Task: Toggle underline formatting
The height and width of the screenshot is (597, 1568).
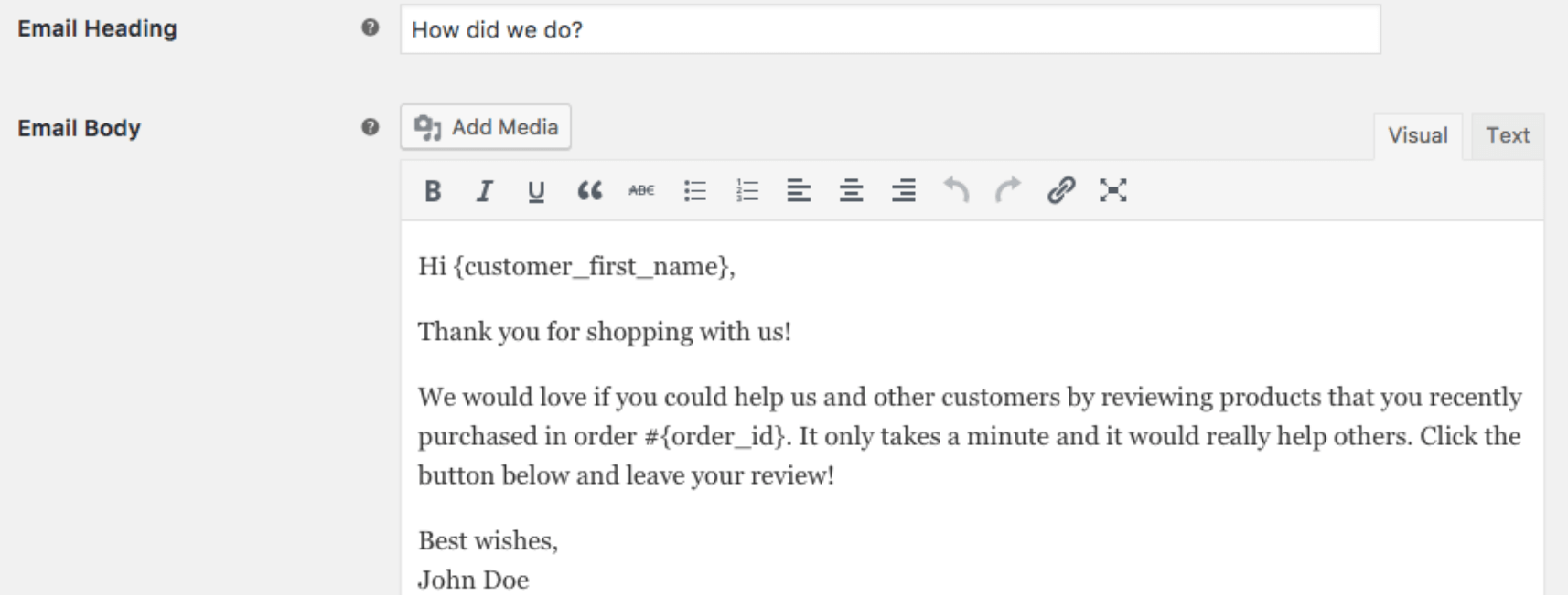Action: (536, 191)
